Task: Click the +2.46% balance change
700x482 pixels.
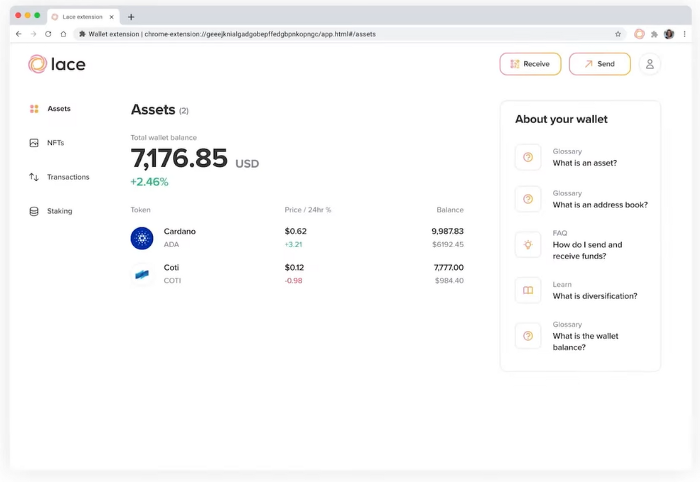Action: [x=149, y=182]
